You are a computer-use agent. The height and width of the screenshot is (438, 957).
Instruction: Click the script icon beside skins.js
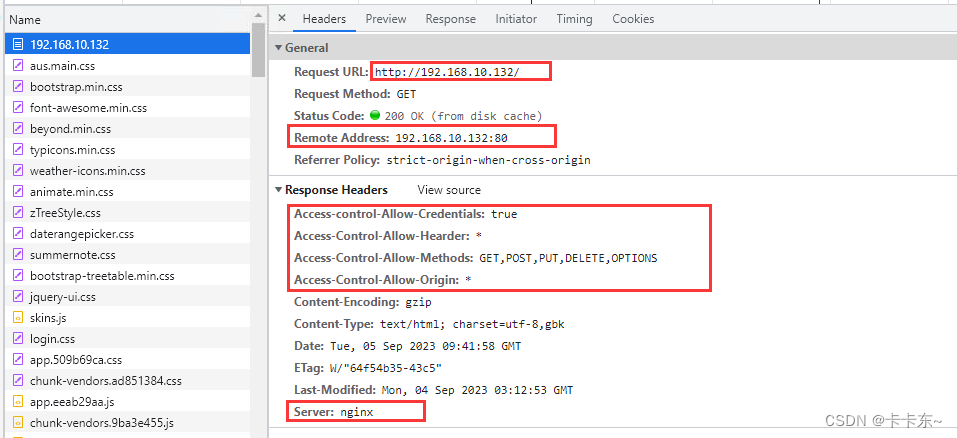(18, 318)
